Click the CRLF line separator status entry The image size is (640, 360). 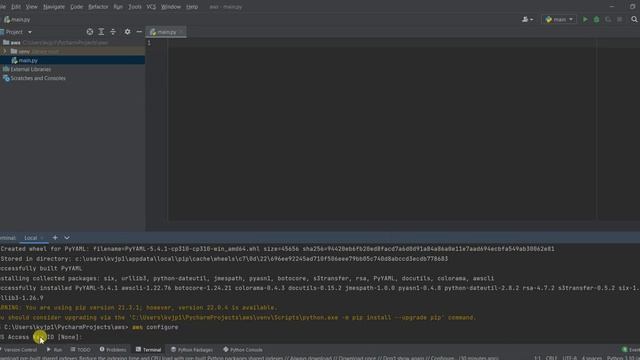click(551, 358)
